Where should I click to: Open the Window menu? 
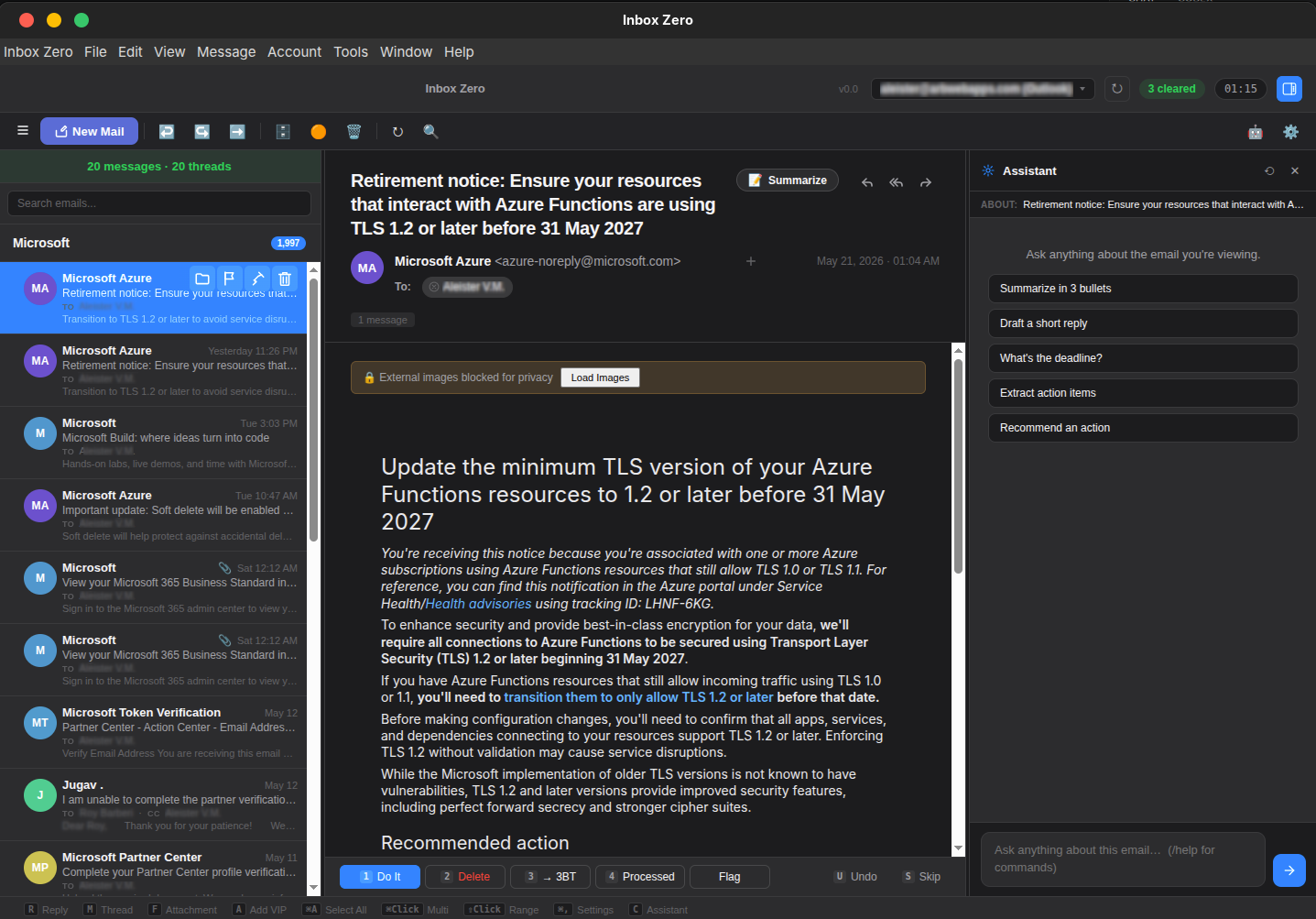pos(406,52)
